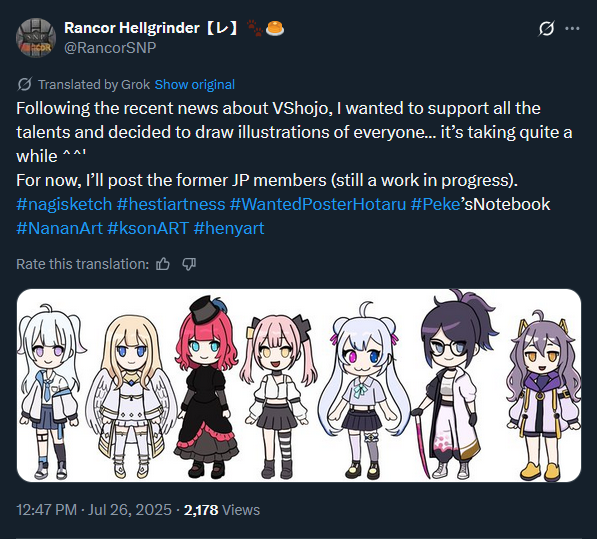Screen dimensions: 597x539
Task: Open the three-dot more options menu
Action: 572,29
